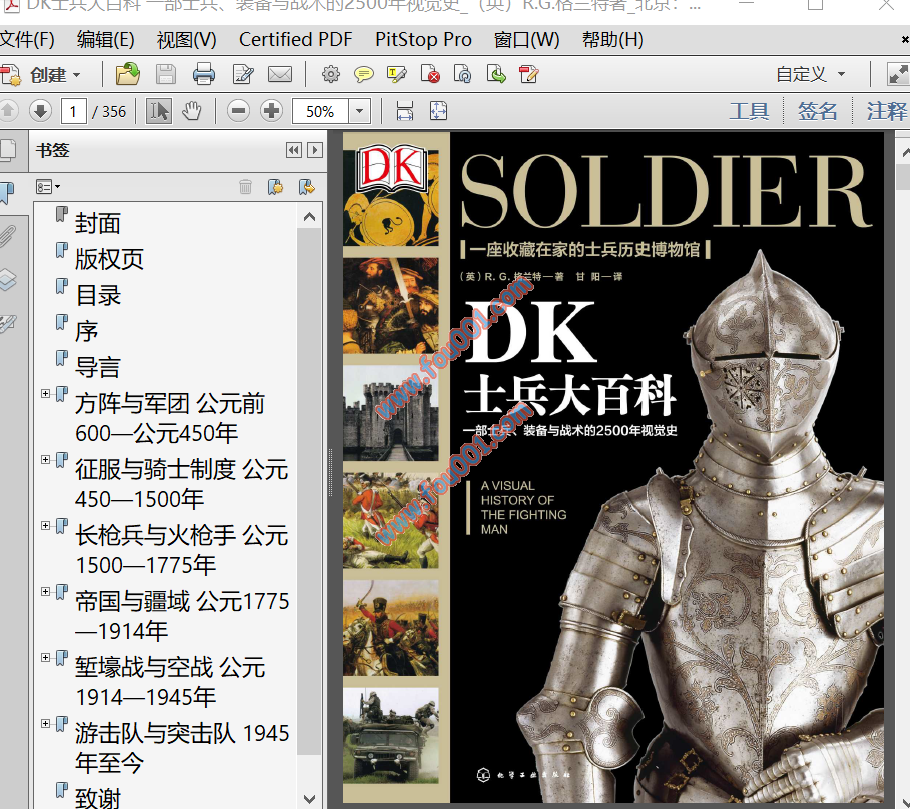Screen dimensions: 910x809
Task: Toggle full screen mode icon
Action: [898, 74]
